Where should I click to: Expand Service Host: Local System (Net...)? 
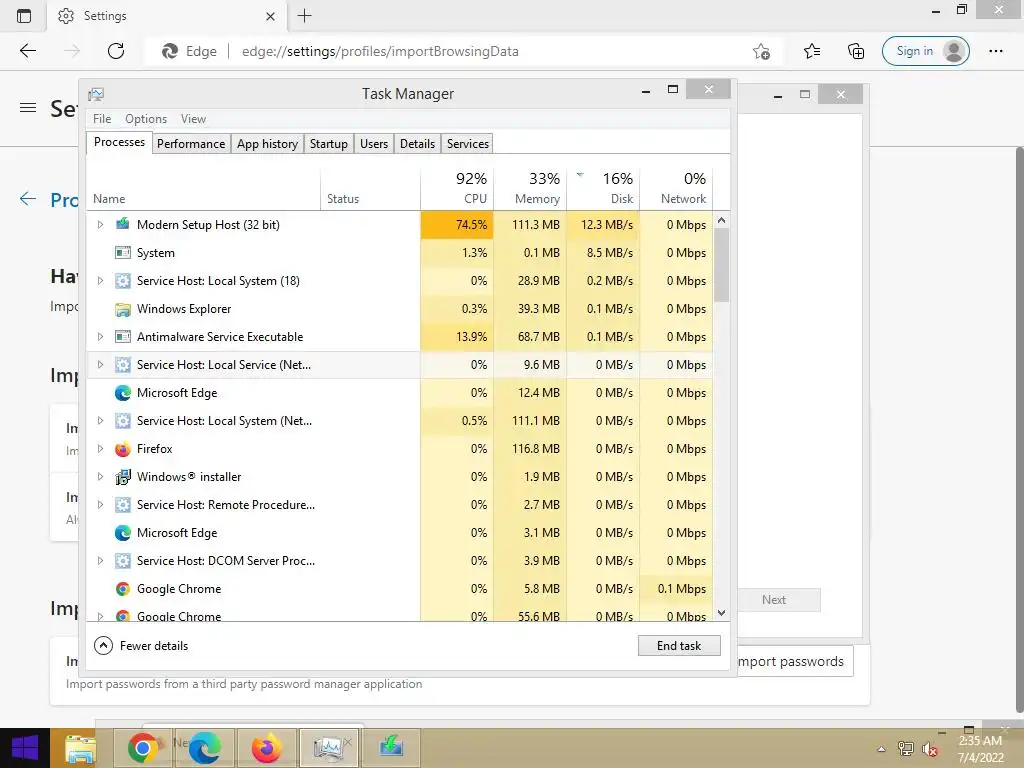point(100,421)
